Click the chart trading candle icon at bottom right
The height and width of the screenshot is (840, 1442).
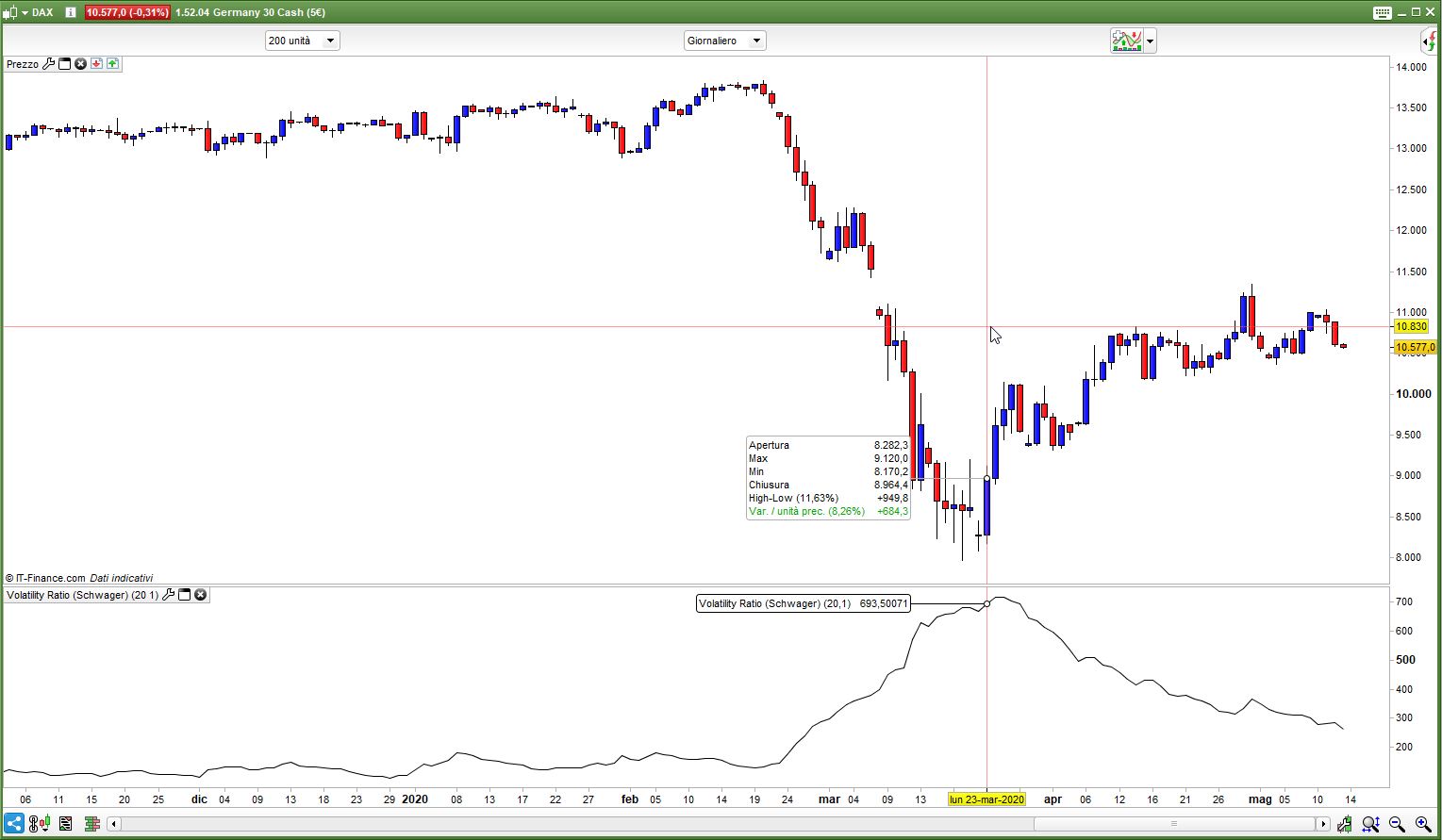1344,824
